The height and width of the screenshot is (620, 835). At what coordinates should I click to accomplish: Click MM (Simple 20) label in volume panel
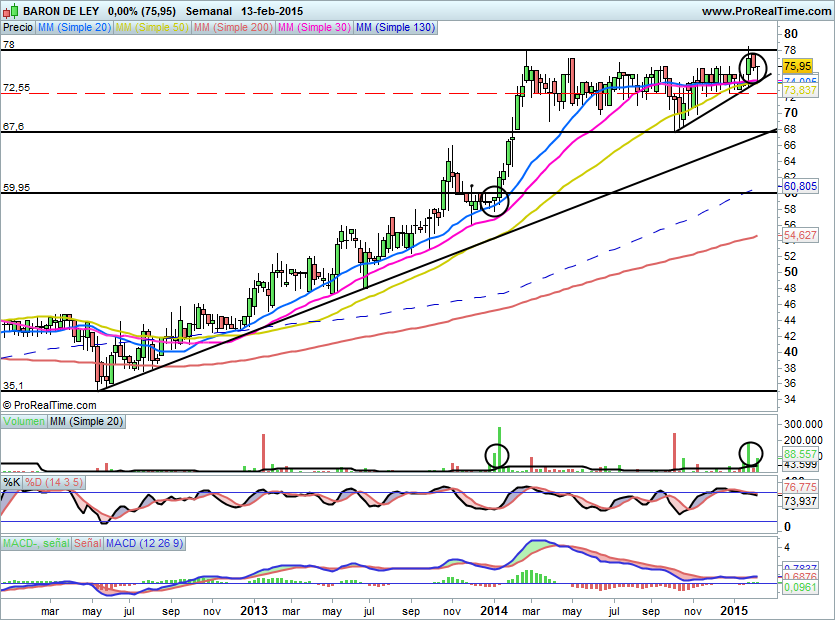click(87, 423)
